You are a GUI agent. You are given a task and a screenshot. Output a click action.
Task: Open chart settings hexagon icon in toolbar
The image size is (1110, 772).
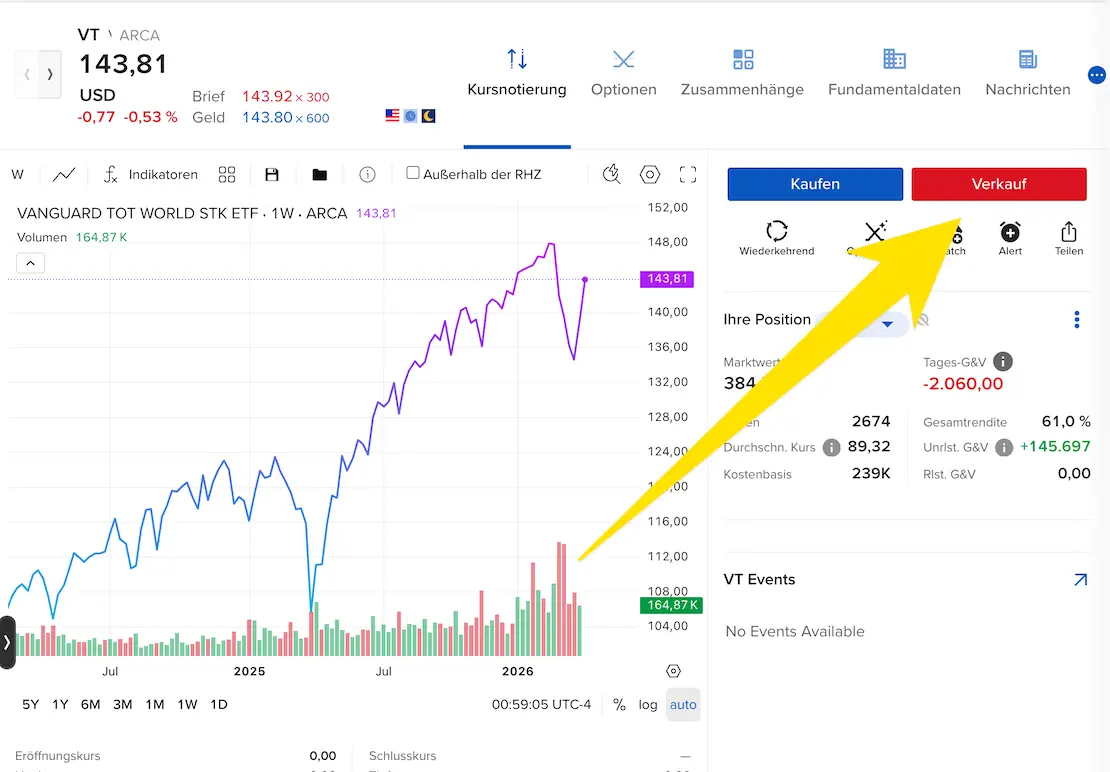650,174
